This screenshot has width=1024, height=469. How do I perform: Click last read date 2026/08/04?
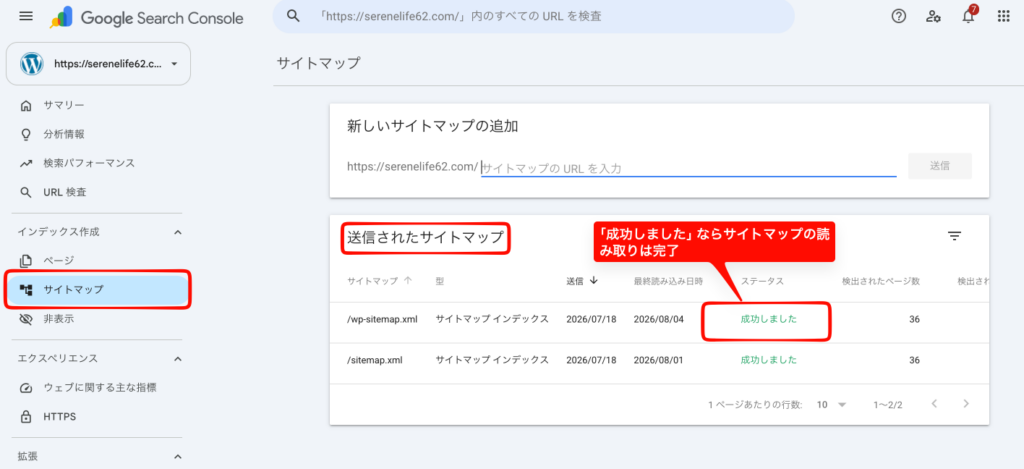[658, 319]
